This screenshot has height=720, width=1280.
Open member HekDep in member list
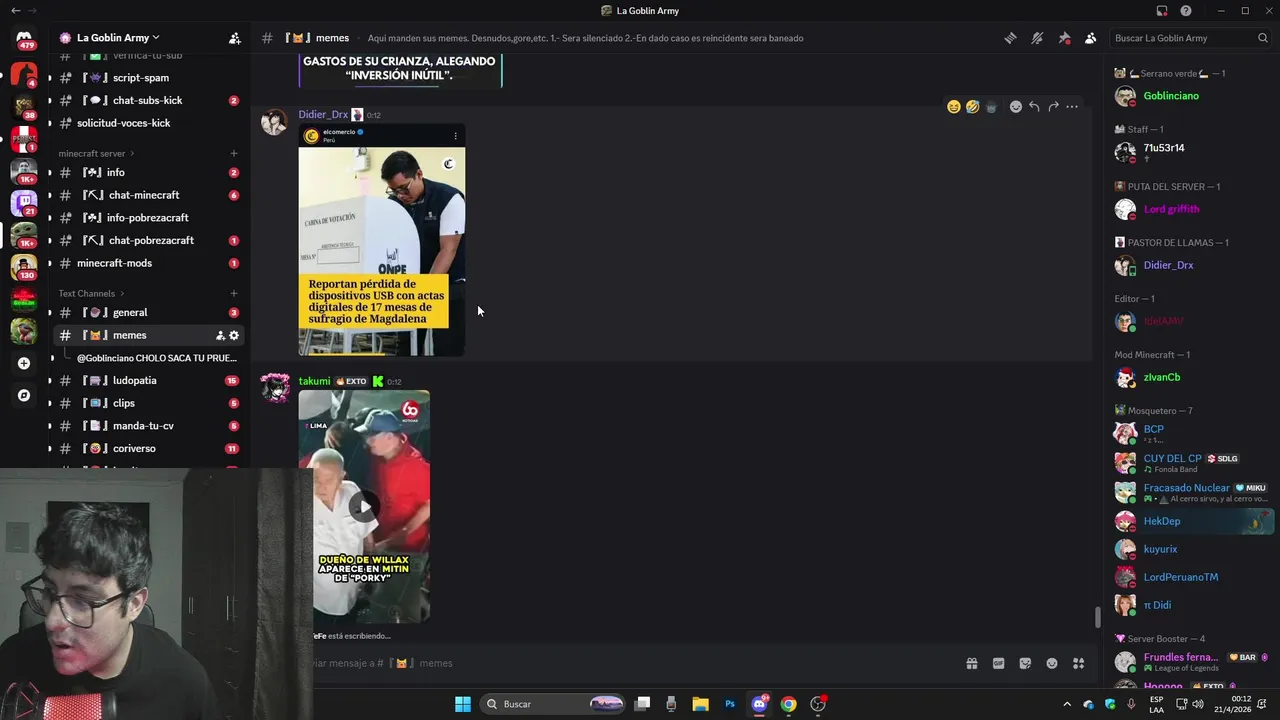click(1192, 521)
